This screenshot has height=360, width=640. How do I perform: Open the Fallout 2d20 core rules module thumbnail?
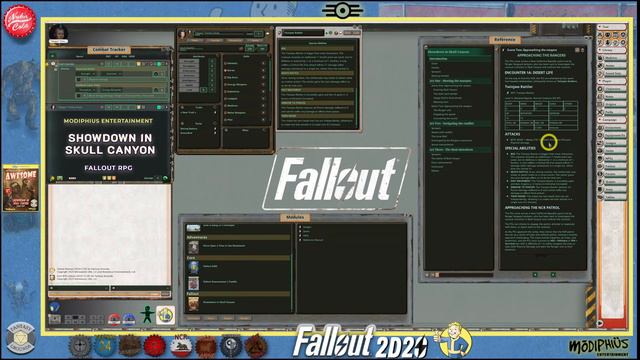[193, 267]
